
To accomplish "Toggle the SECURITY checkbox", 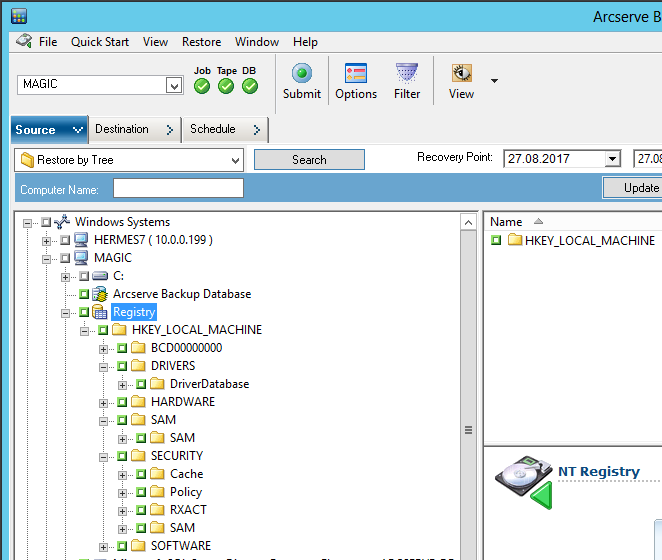I will 122,456.
